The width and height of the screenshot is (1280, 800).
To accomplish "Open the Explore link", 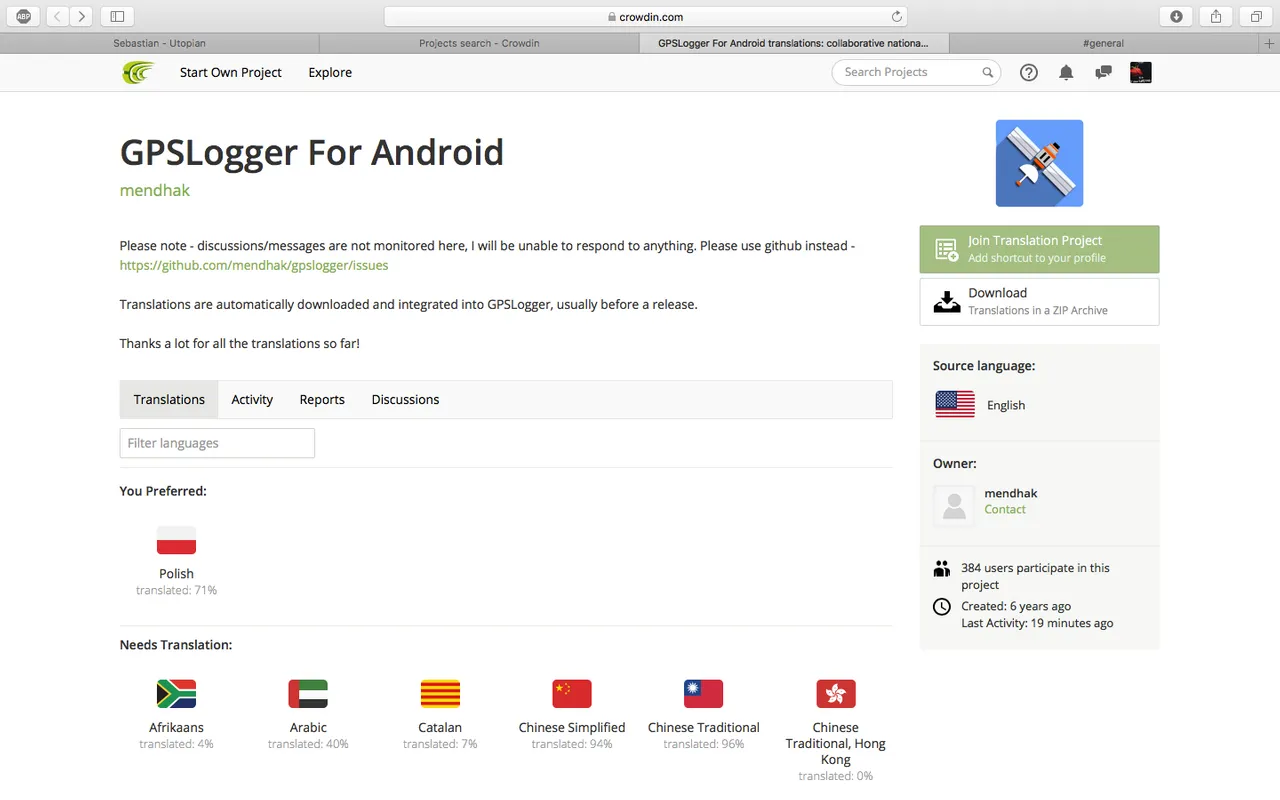I will (x=330, y=72).
